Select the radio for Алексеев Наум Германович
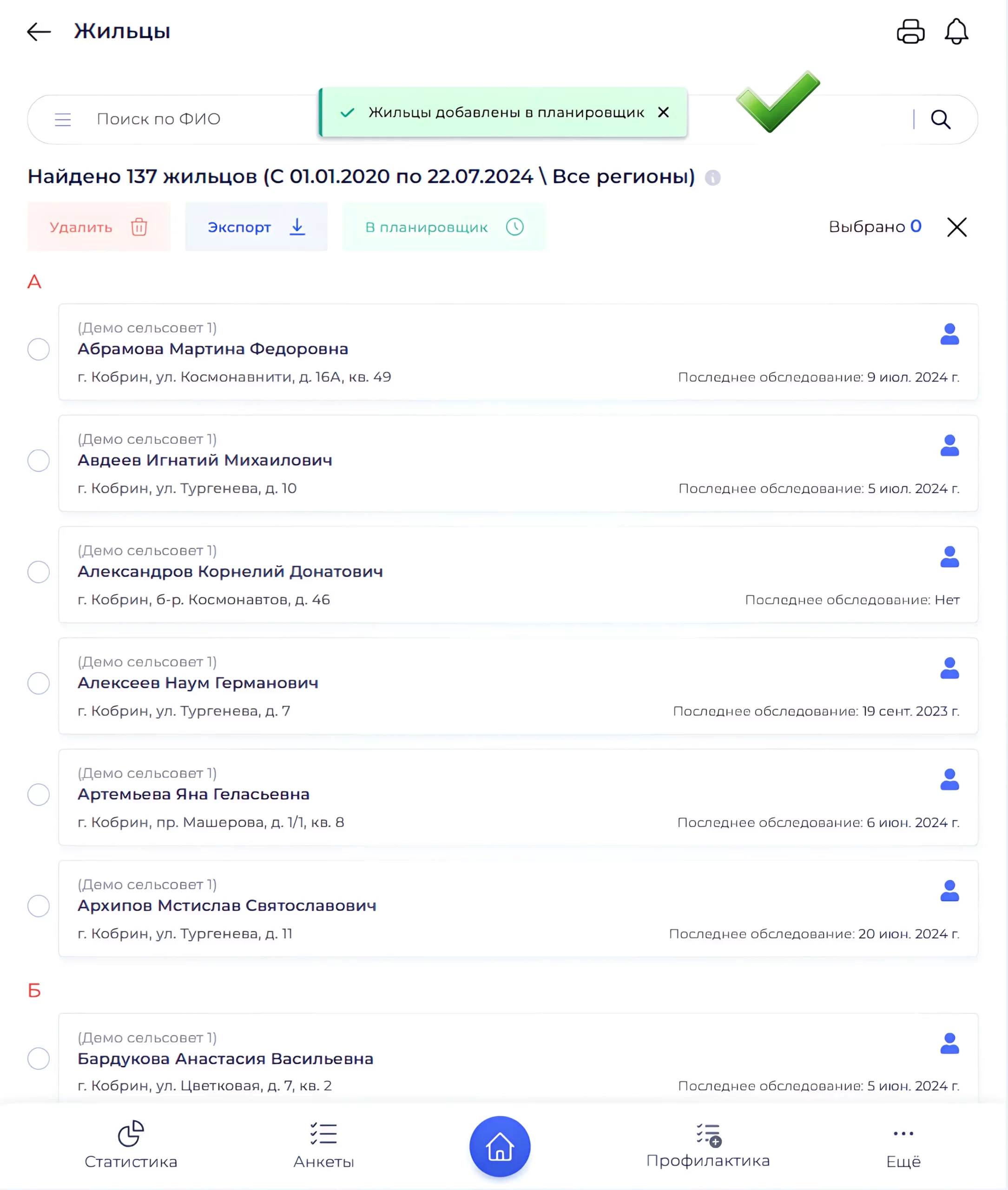Image resolution: width=1008 pixels, height=1190 pixels. tap(38, 684)
